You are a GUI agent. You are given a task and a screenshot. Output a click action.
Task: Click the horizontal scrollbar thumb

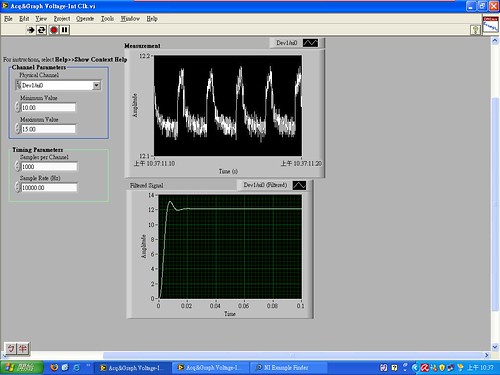click(x=293, y=355)
